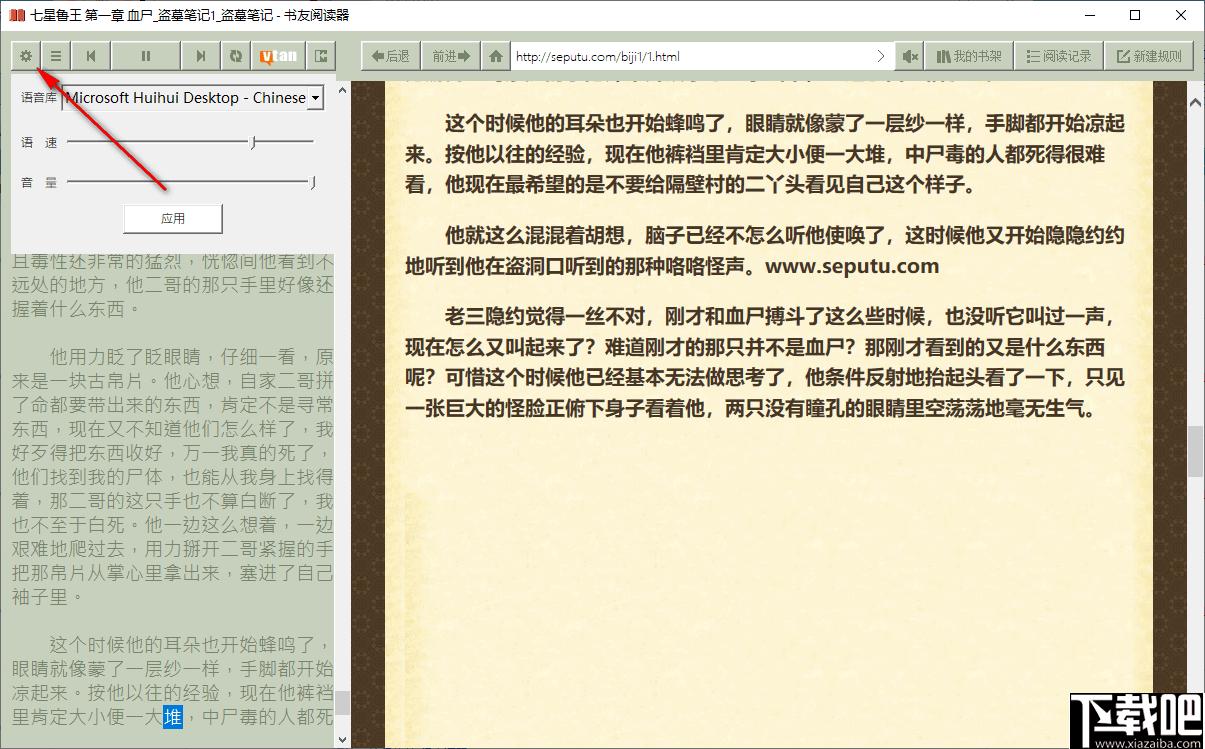Open the home page icon

(x=496, y=56)
